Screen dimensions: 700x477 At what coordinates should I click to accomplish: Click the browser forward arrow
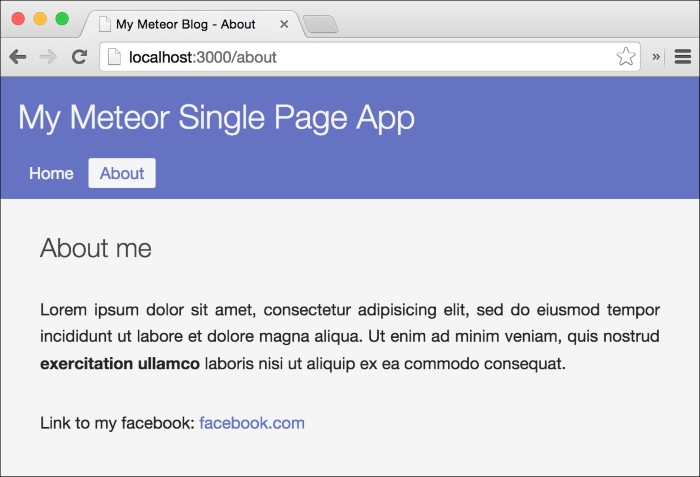point(48,57)
